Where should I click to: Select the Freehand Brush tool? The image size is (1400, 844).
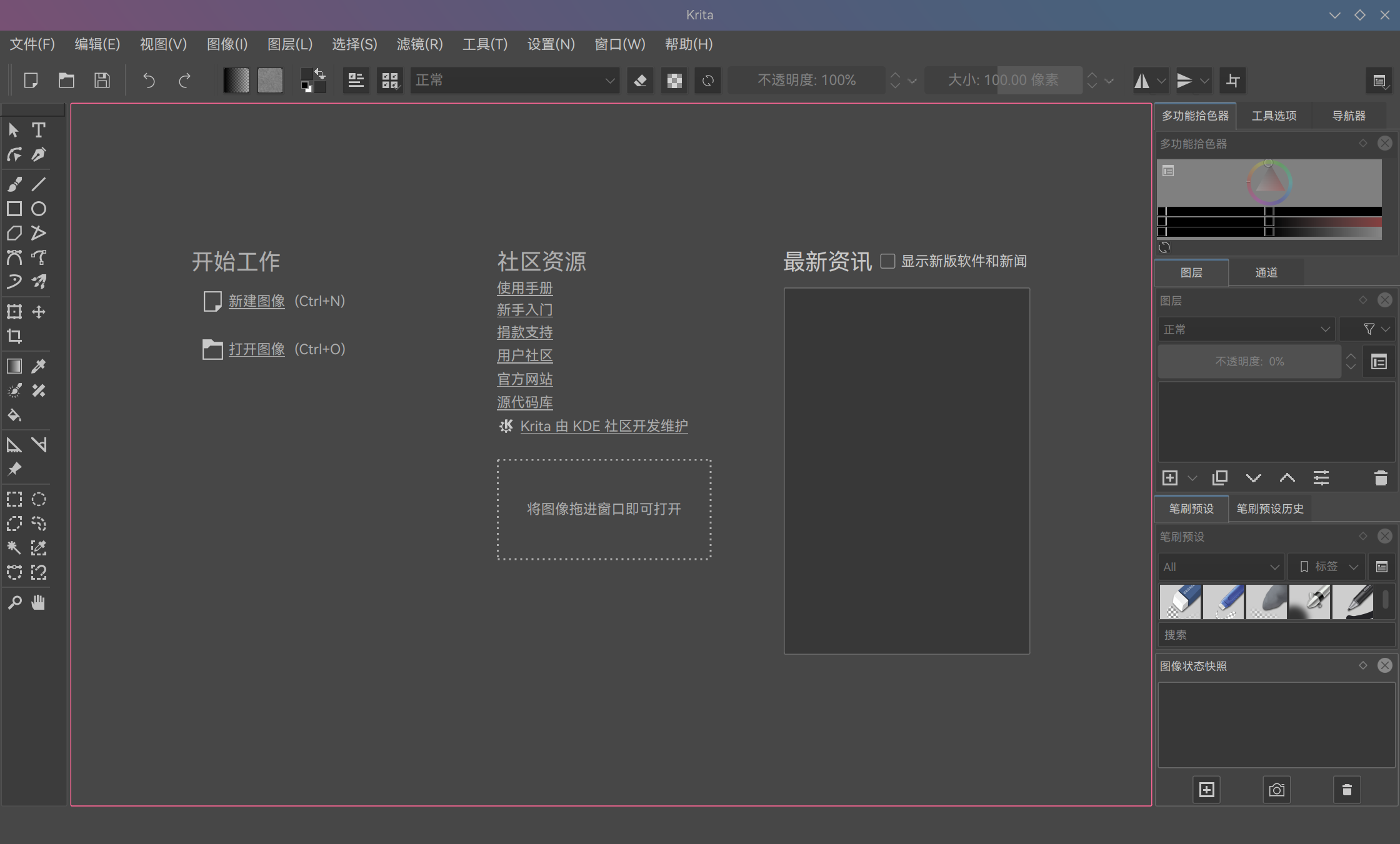click(14, 184)
